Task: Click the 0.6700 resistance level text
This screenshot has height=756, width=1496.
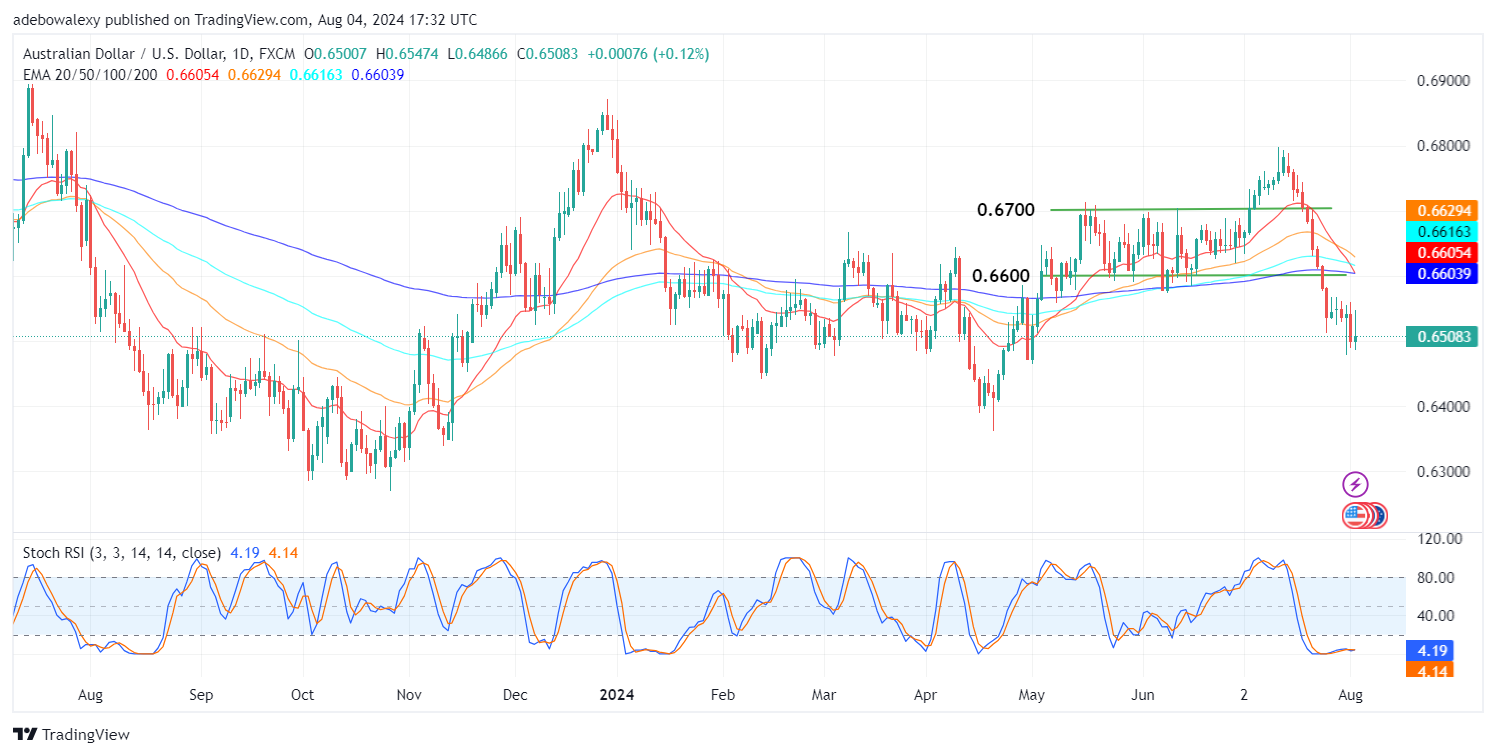Action: [1006, 210]
